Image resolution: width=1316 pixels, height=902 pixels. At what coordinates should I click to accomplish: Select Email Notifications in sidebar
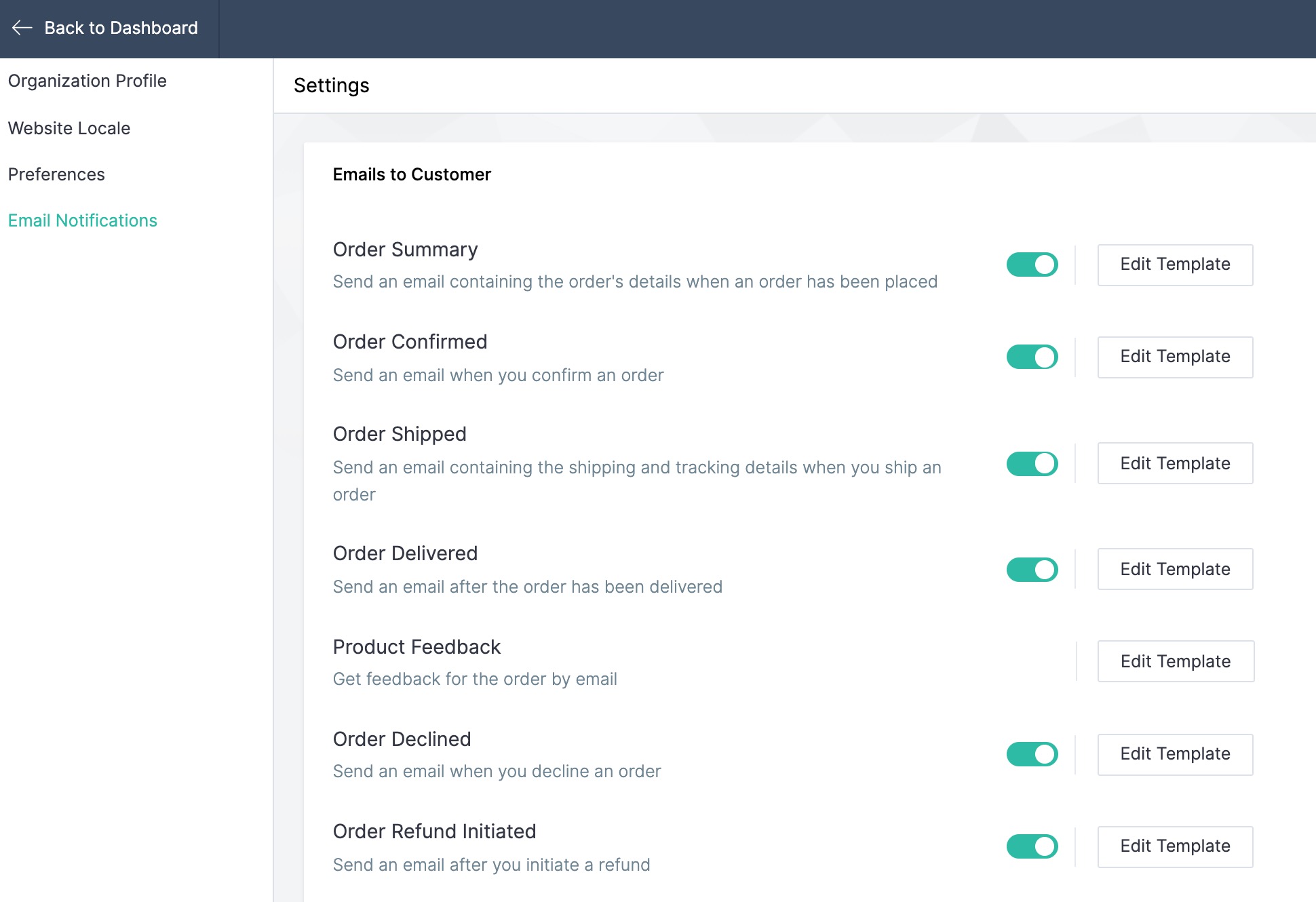[x=83, y=220]
